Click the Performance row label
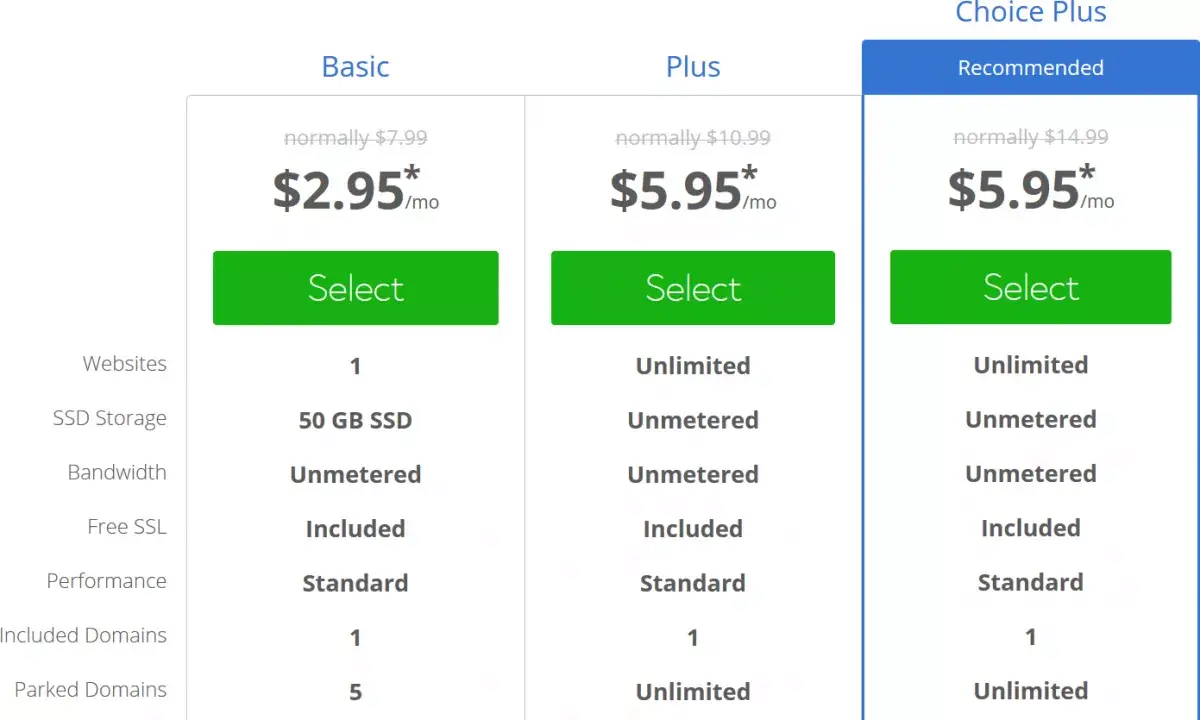This screenshot has width=1200, height=720. pos(107,581)
